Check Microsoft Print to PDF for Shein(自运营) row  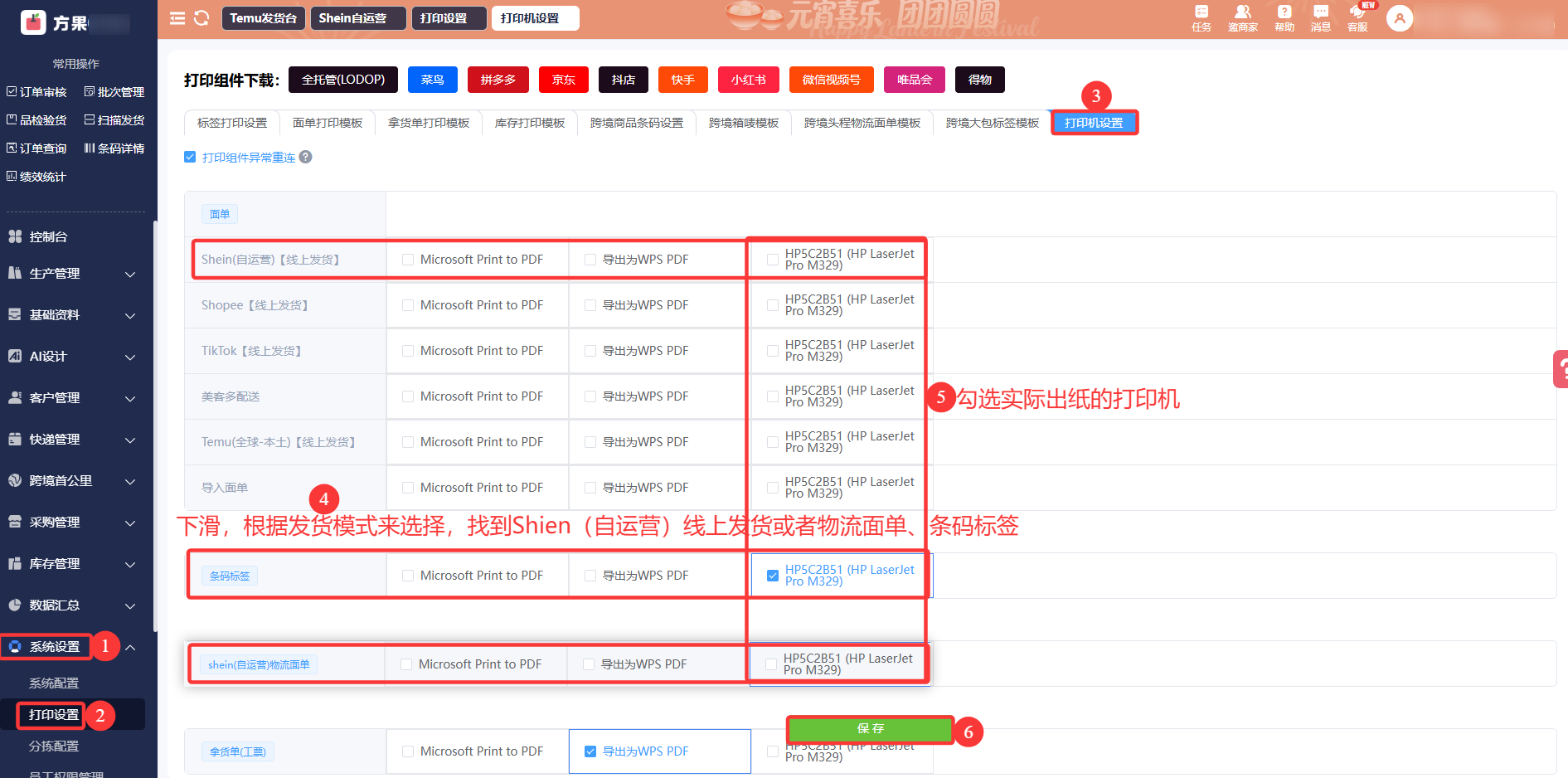[408, 260]
